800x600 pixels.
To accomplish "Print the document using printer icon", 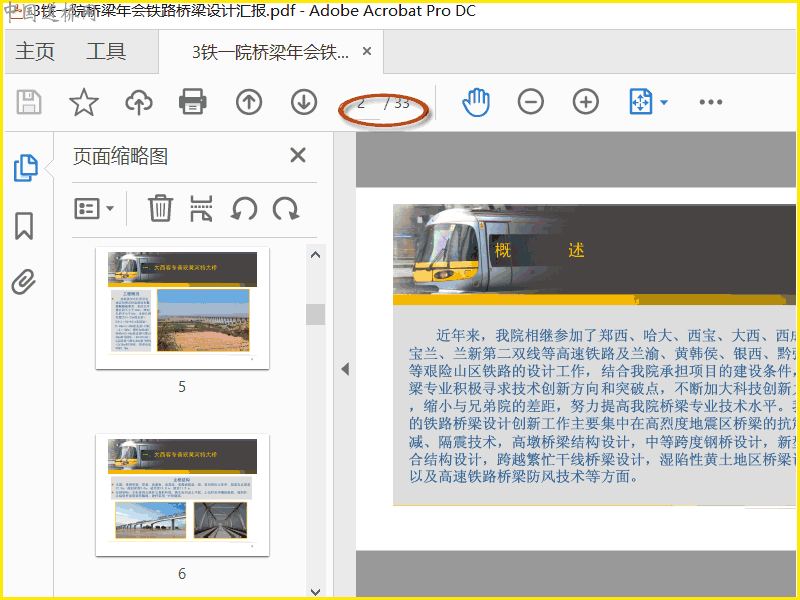I will 193,102.
